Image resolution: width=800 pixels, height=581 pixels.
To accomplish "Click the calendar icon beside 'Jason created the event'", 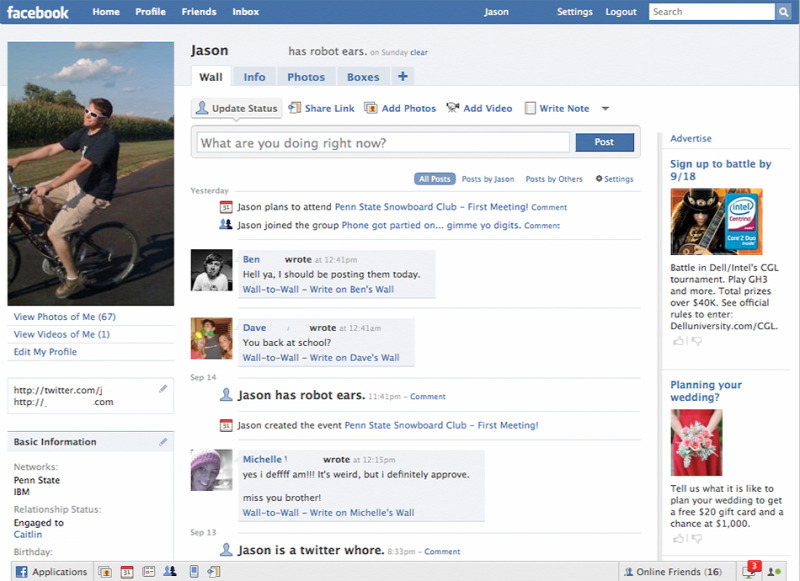I will (x=226, y=425).
